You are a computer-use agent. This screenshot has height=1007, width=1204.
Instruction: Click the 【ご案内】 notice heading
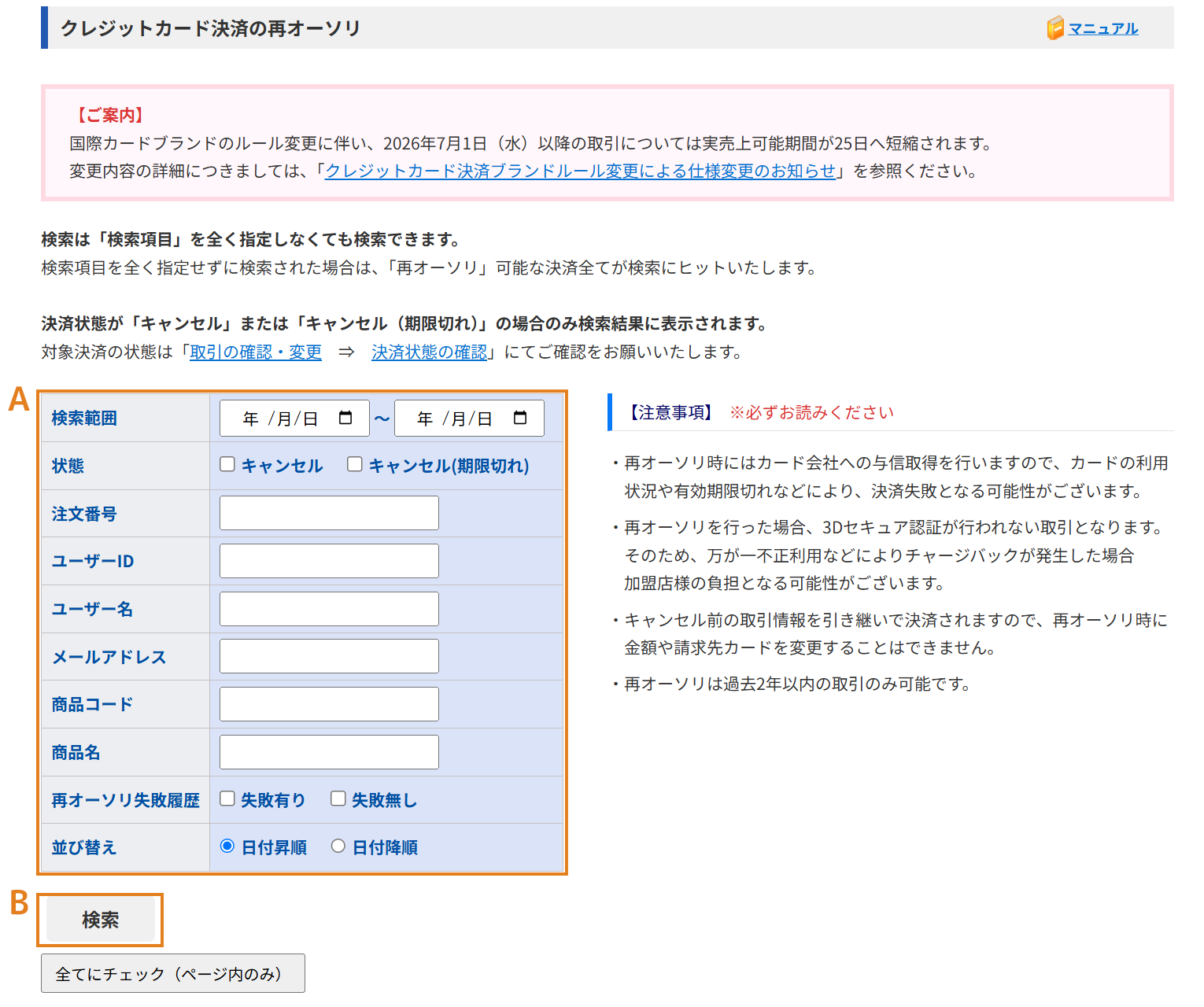click(x=109, y=115)
